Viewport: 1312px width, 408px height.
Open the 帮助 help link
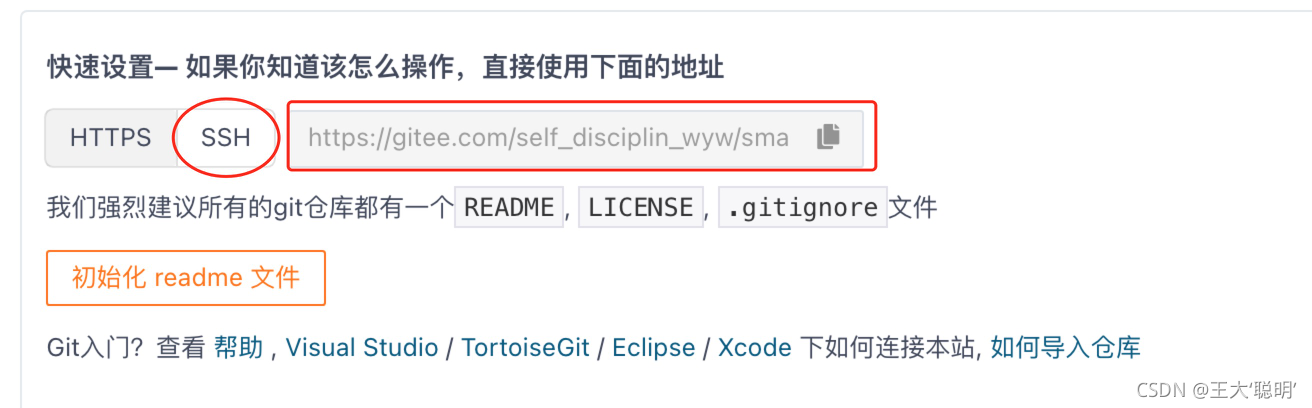239,348
